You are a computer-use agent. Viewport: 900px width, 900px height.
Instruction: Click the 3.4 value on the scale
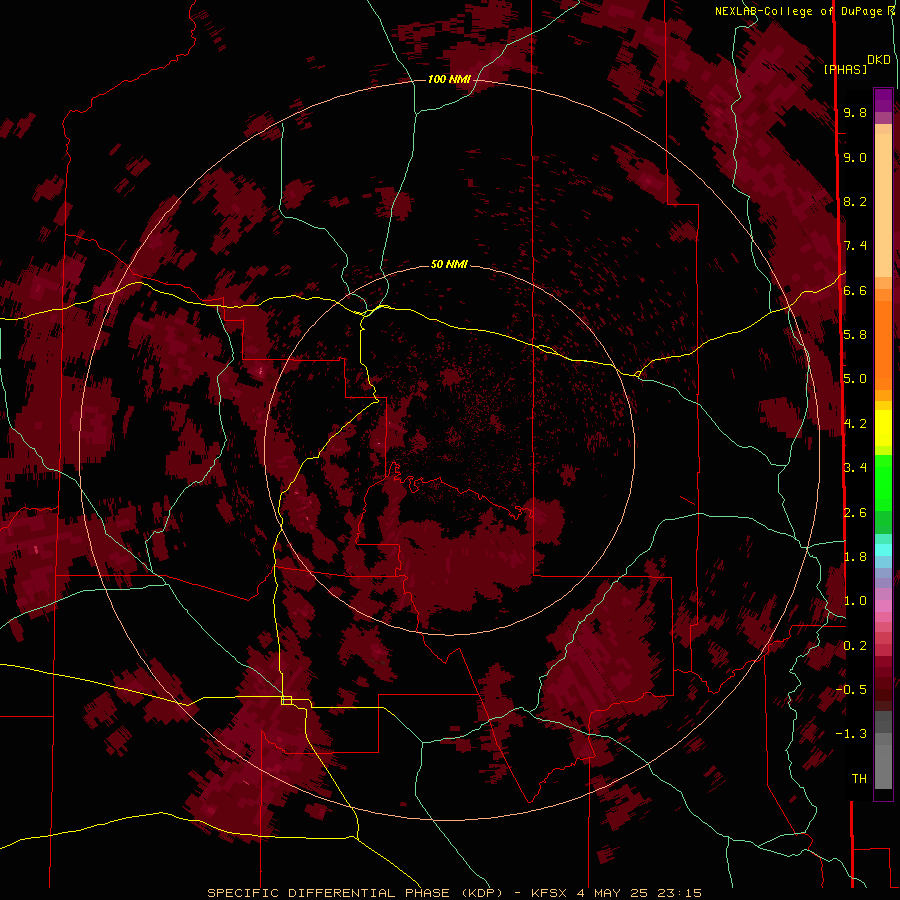click(x=855, y=467)
